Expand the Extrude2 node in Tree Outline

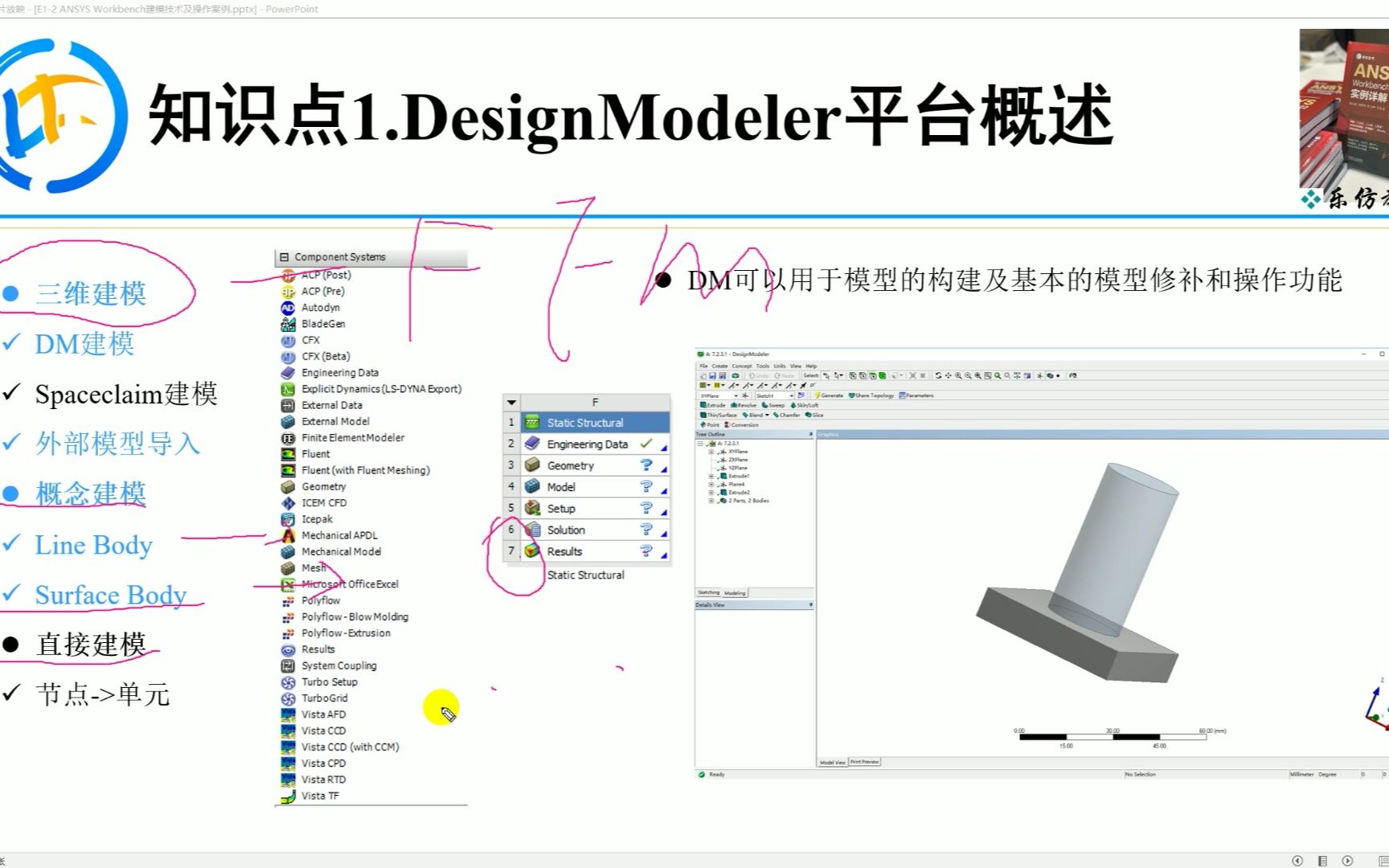coord(711,493)
